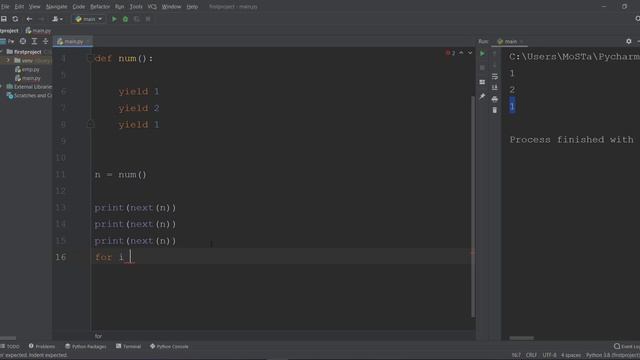Clear all console output with trash icon

pyautogui.click(x=494, y=110)
